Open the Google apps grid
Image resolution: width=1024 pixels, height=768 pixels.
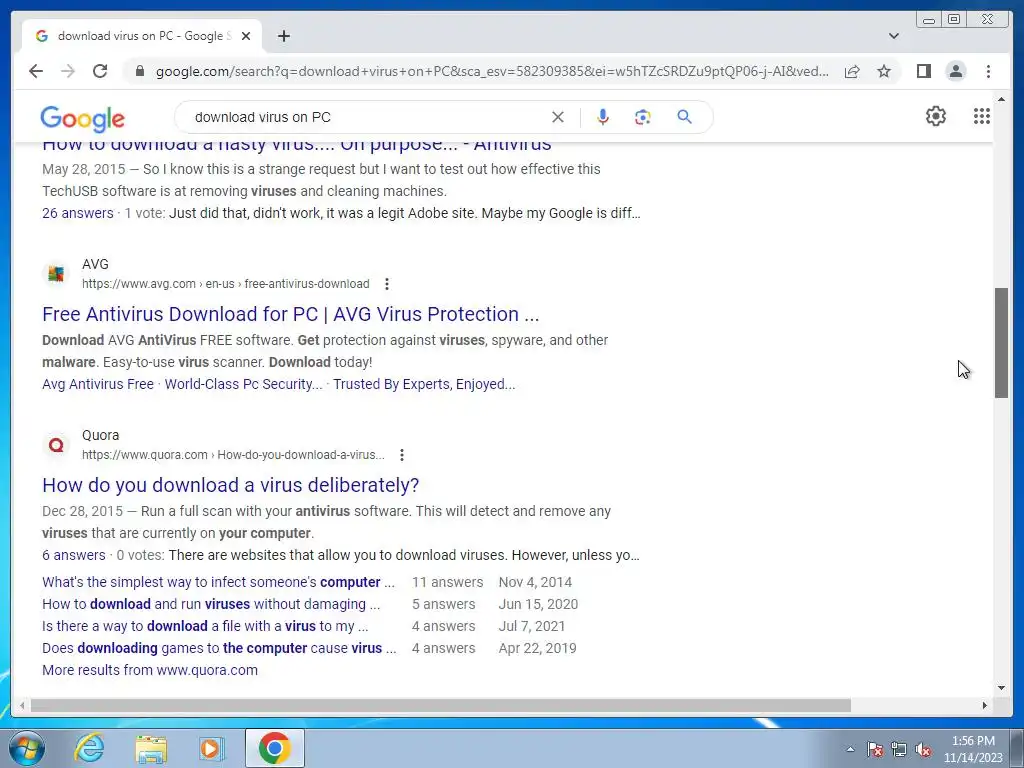tap(982, 116)
